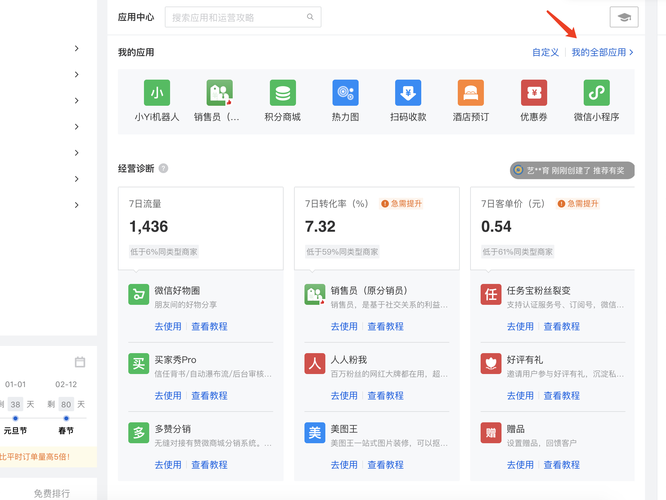Click the 低于6%同类型商家 label
Viewport: 666px width, 500px height.
point(164,252)
